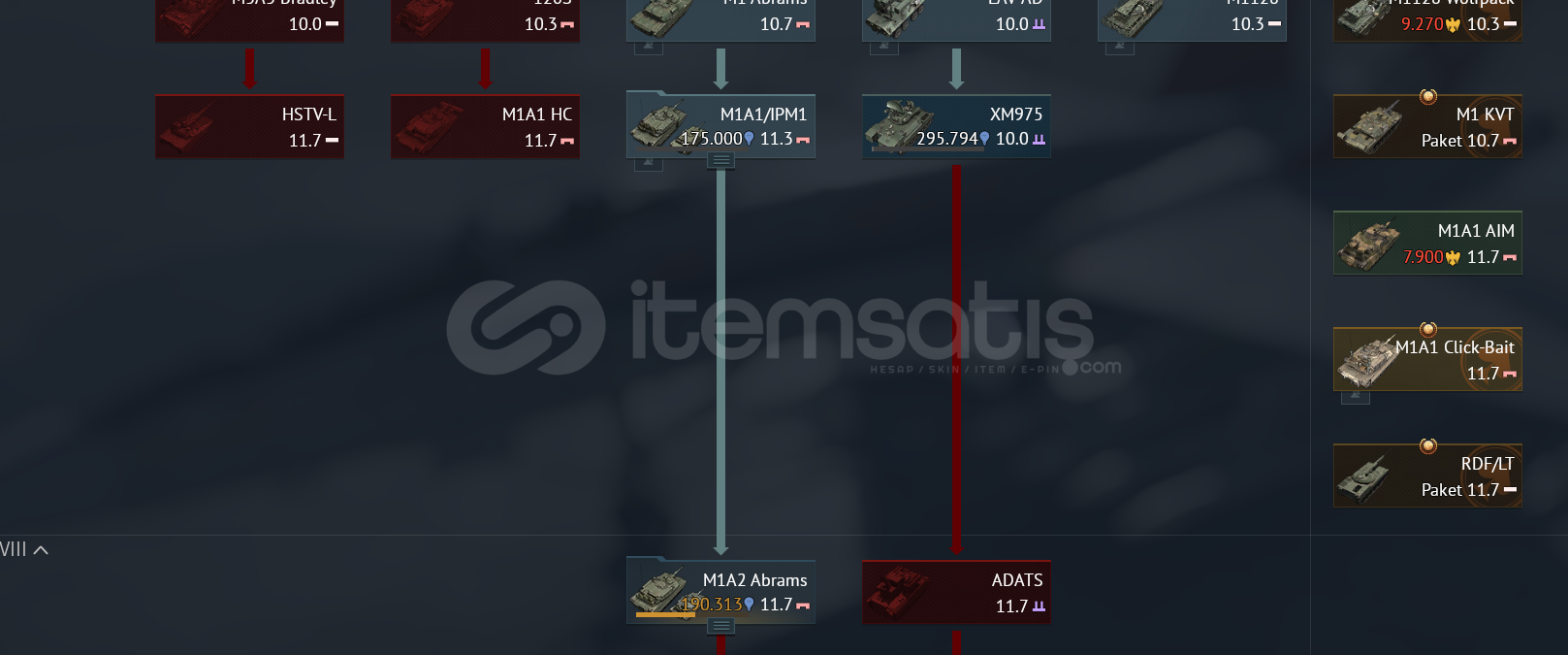Expand small tab under M1128 card
The width and height of the screenshot is (1568, 655).
[x=1120, y=48]
